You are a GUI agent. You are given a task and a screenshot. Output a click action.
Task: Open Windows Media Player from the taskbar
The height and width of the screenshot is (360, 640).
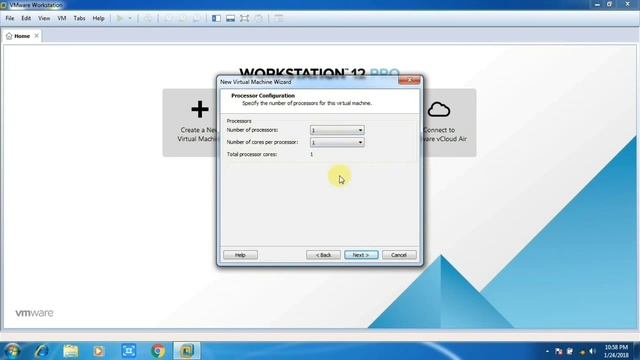(x=99, y=351)
